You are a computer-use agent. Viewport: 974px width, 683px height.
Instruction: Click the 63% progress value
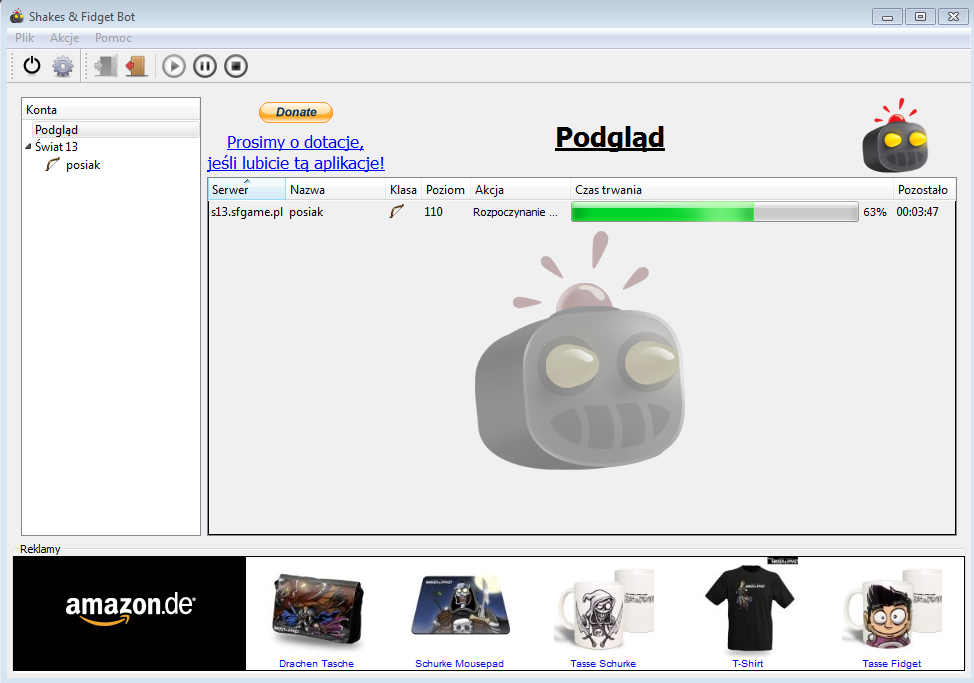coord(875,212)
